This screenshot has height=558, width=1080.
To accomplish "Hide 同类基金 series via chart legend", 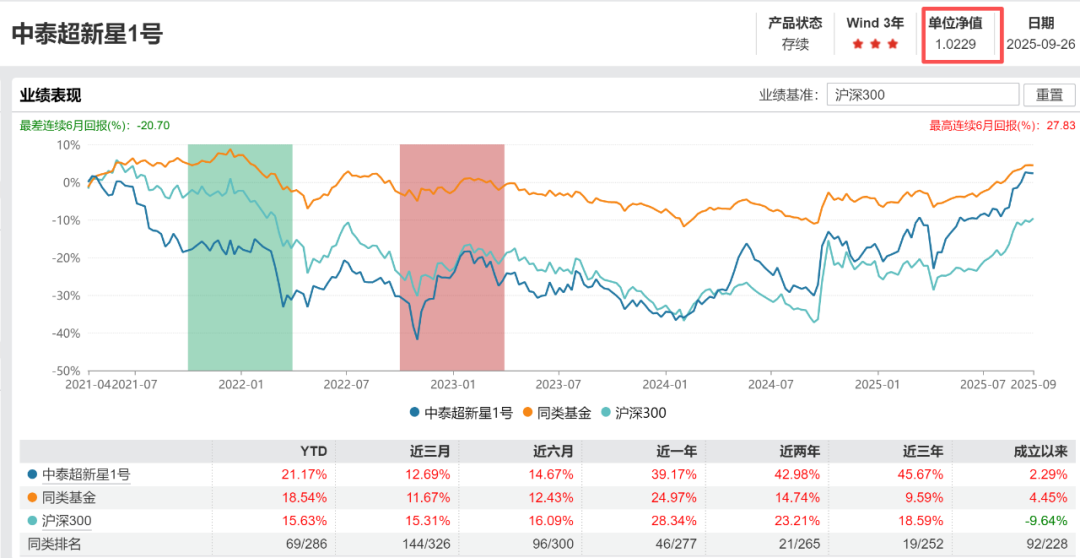I will pos(557,412).
